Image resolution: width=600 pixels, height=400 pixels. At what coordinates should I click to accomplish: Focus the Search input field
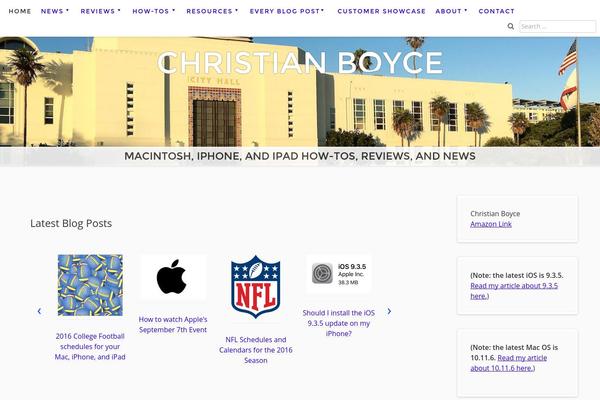pyautogui.click(x=557, y=26)
